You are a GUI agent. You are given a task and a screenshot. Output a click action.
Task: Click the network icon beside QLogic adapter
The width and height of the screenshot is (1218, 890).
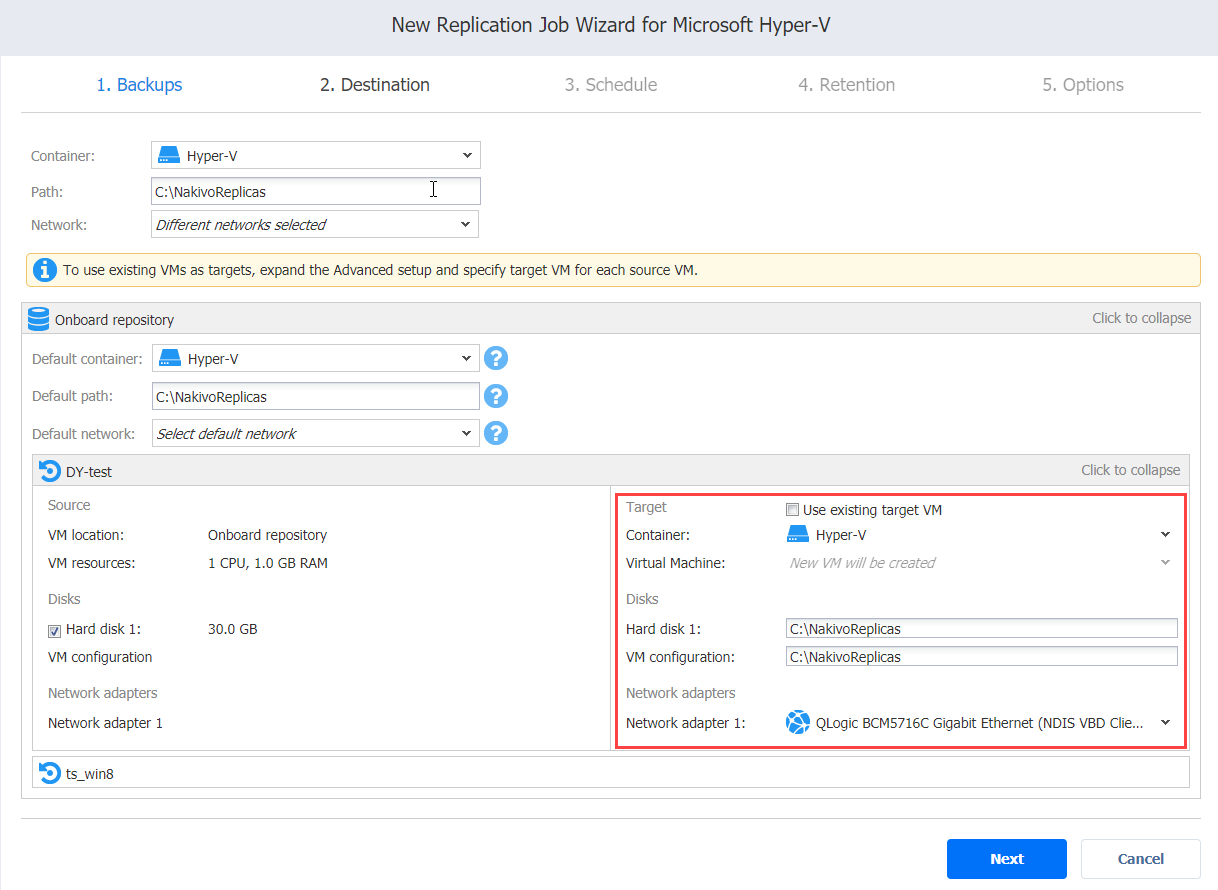click(798, 722)
